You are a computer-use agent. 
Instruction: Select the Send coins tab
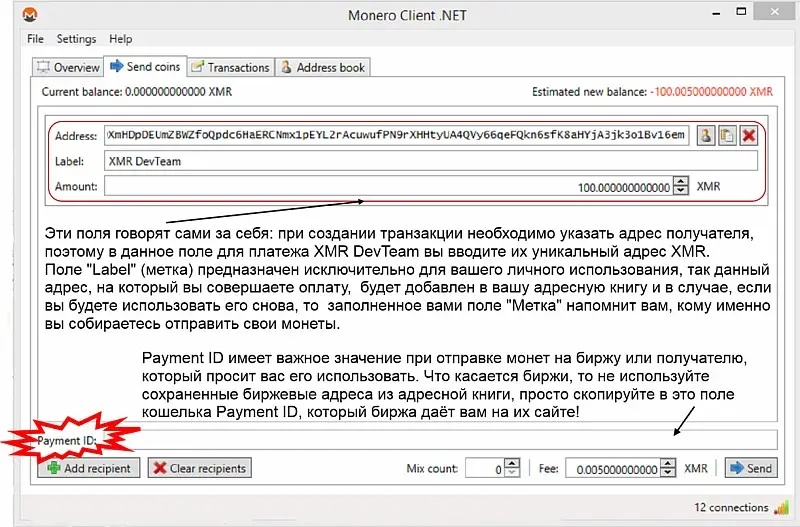[145, 66]
